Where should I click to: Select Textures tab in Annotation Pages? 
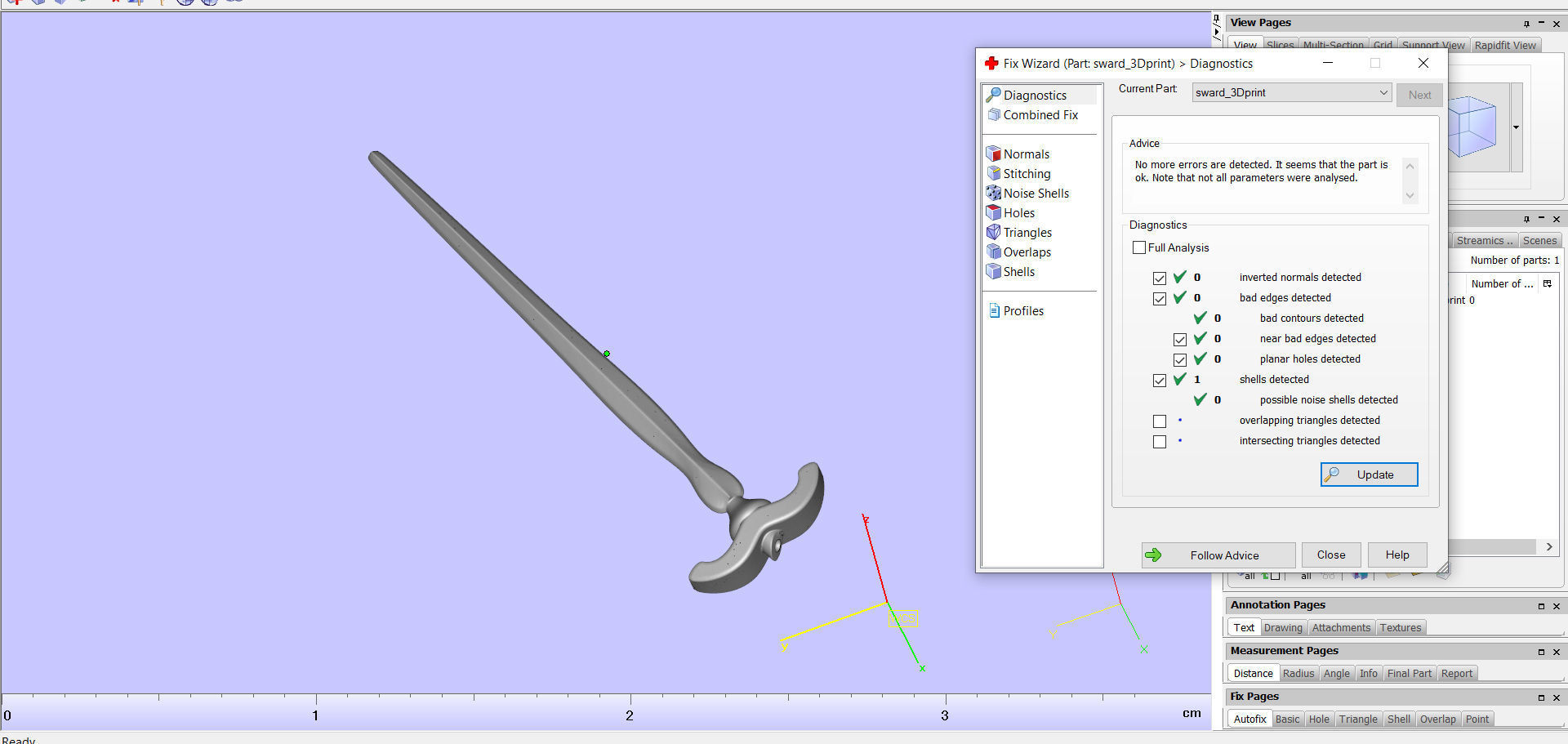1401,627
